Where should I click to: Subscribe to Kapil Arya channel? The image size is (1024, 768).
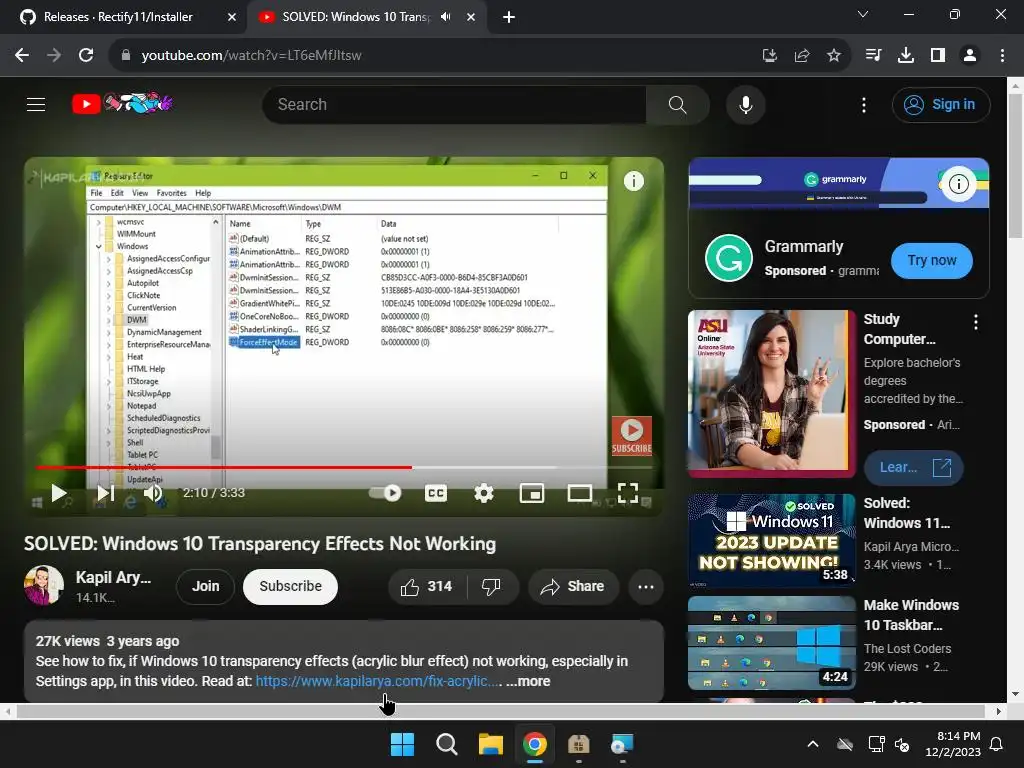[290, 586]
